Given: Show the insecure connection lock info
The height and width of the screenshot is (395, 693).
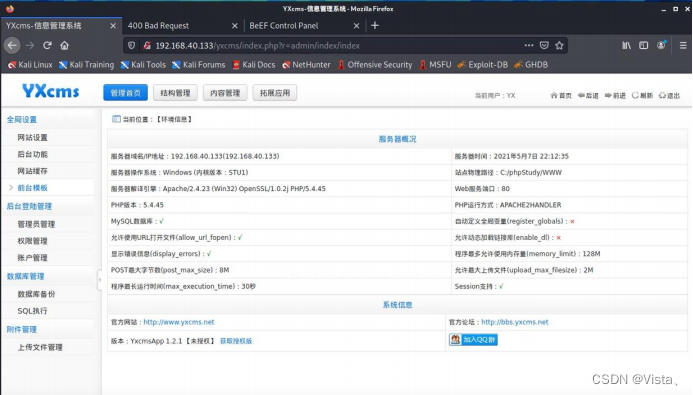Looking at the screenshot, I should point(147,45).
